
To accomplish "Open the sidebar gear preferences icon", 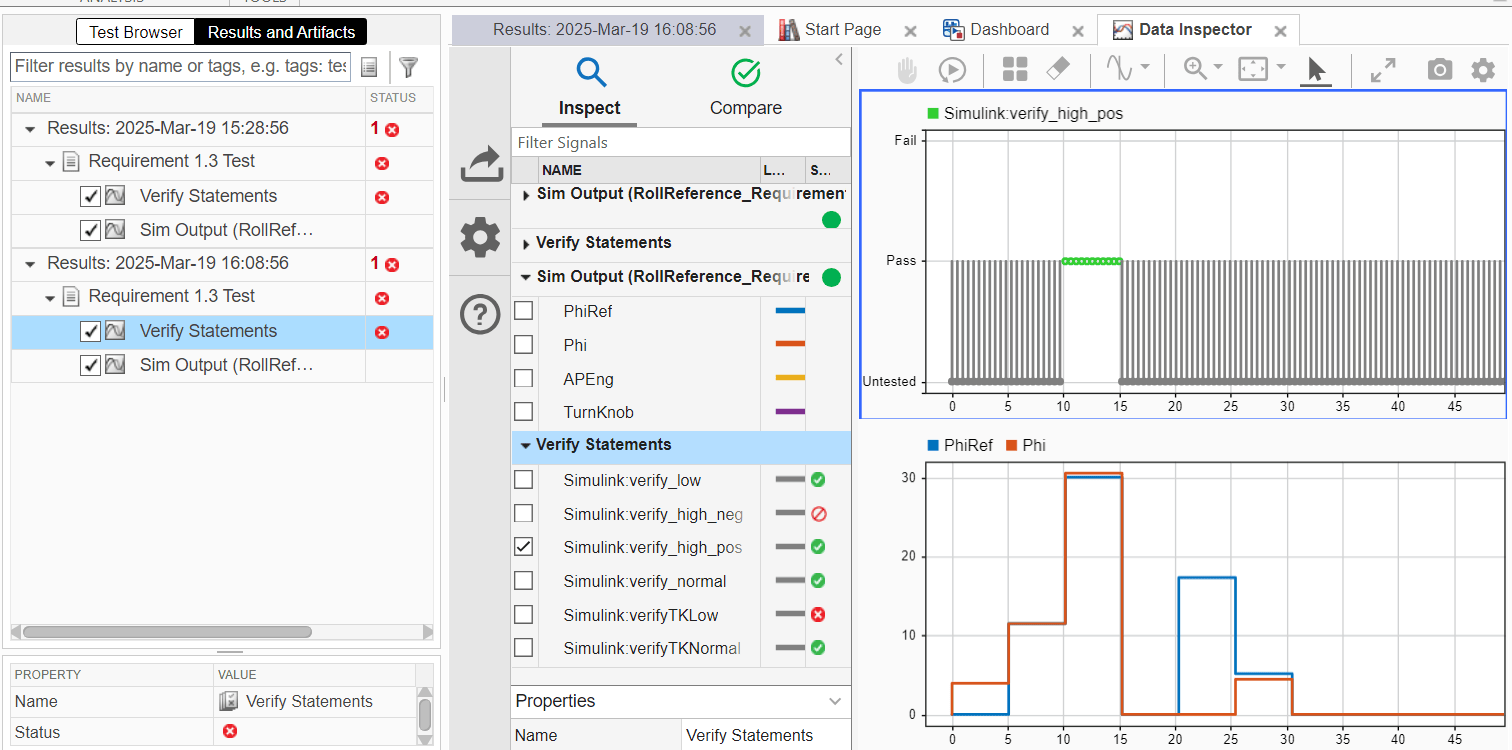I will [x=480, y=238].
